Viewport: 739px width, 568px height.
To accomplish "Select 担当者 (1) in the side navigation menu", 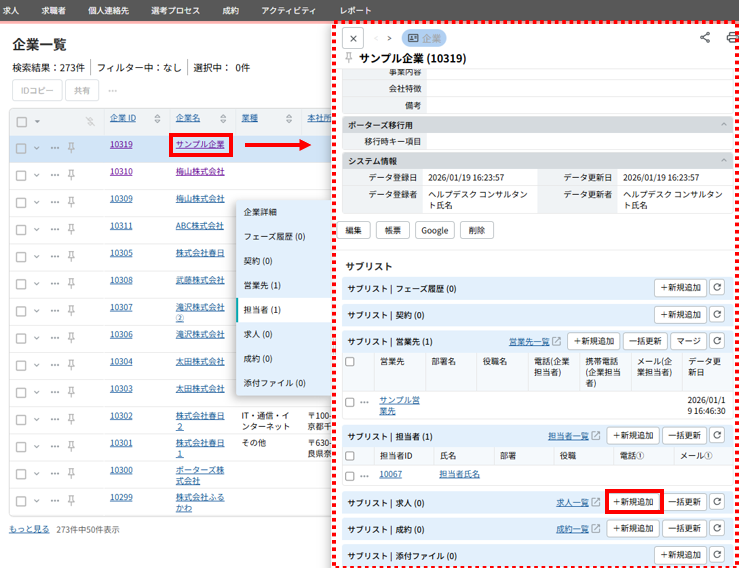I will 262,310.
